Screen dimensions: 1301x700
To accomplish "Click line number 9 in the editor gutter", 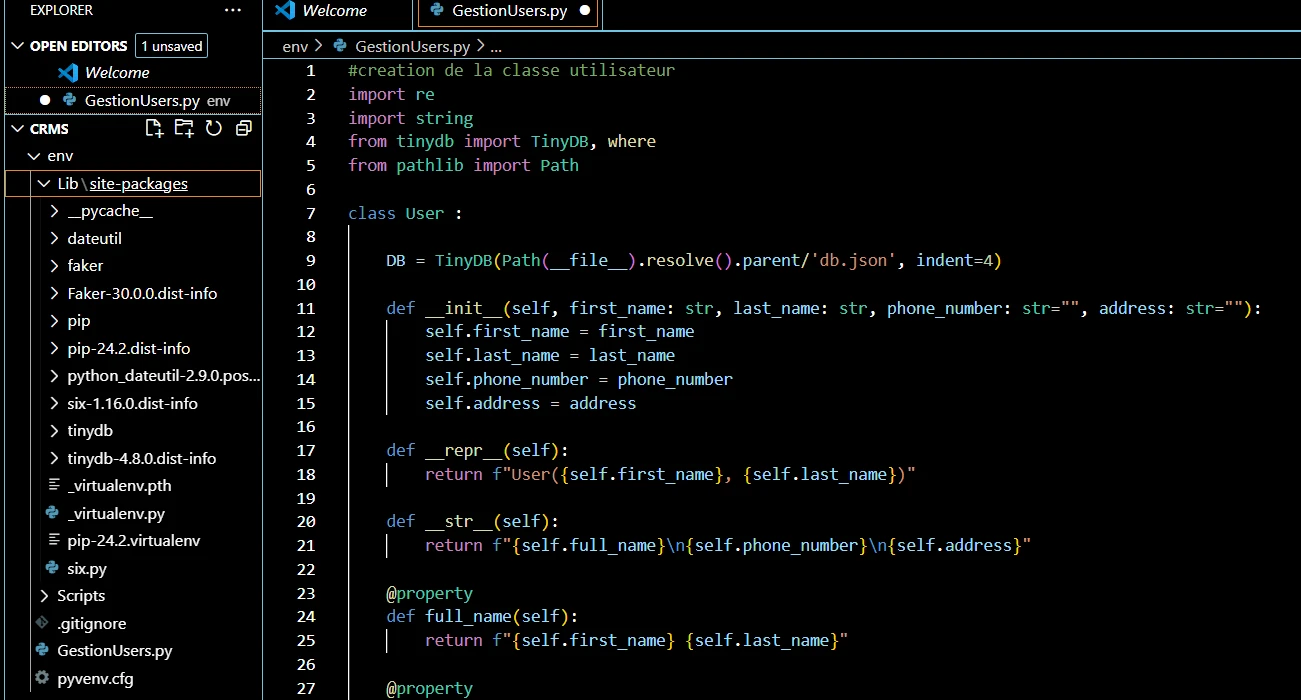I will [310, 260].
